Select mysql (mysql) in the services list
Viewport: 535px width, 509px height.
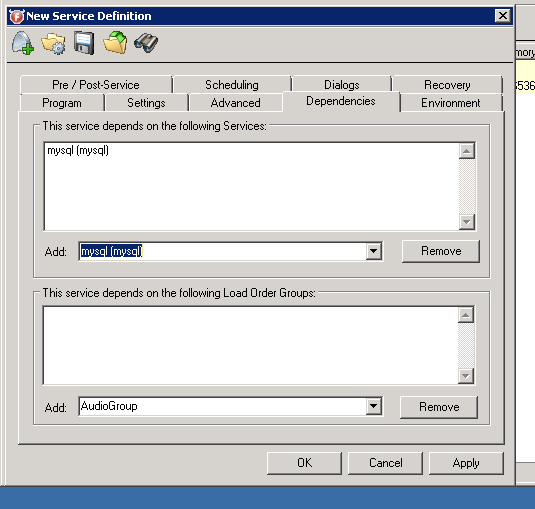(78, 150)
